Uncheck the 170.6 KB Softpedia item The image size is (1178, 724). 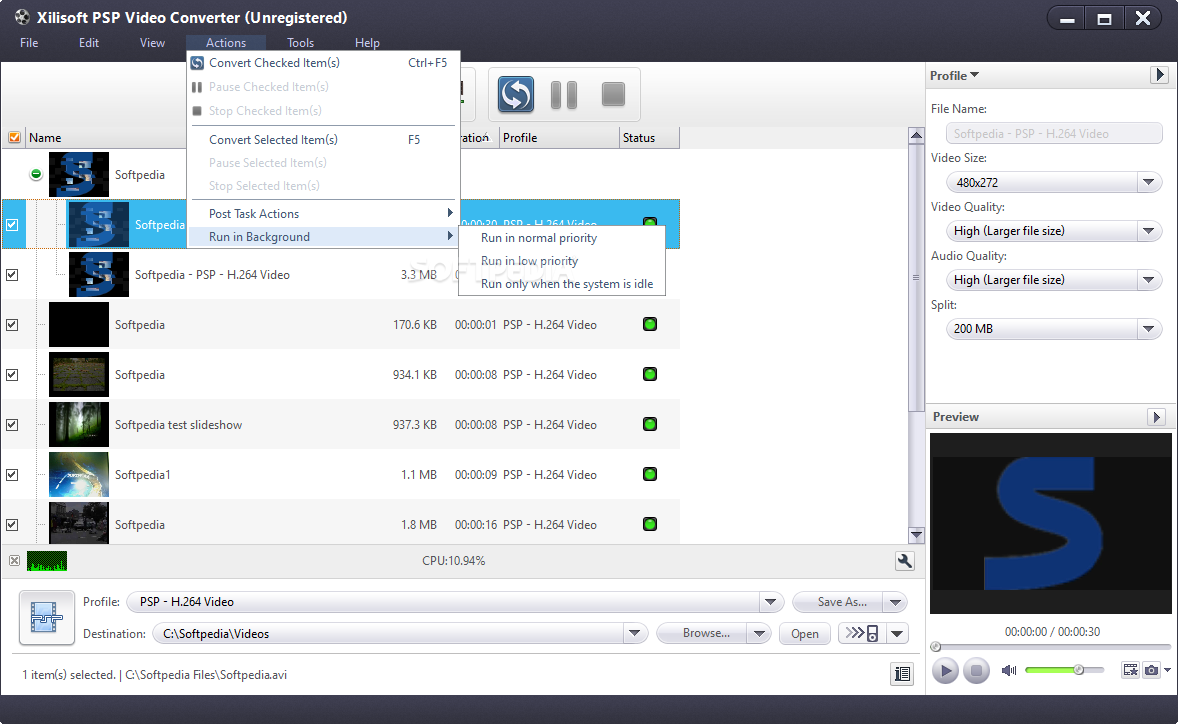[x=12, y=324]
